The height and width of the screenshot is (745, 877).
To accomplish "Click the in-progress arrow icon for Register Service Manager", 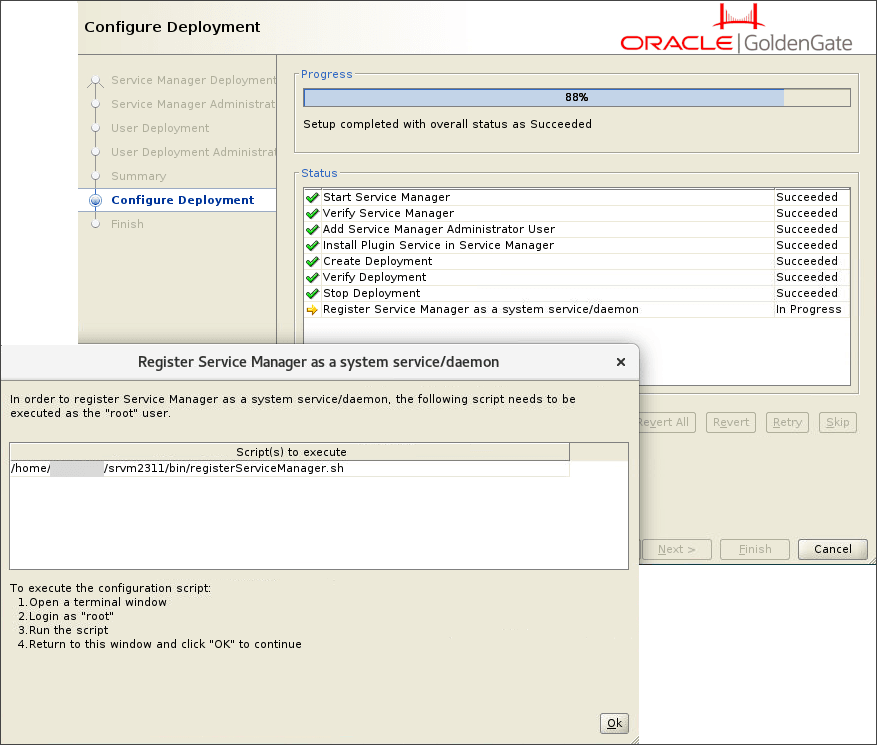I will tap(313, 309).
